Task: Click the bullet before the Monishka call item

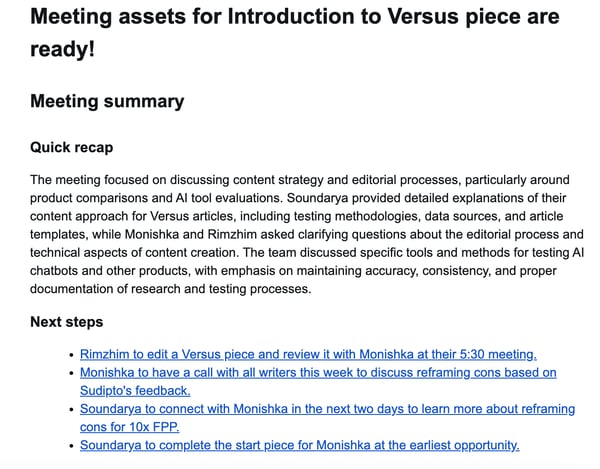Action: [70, 373]
